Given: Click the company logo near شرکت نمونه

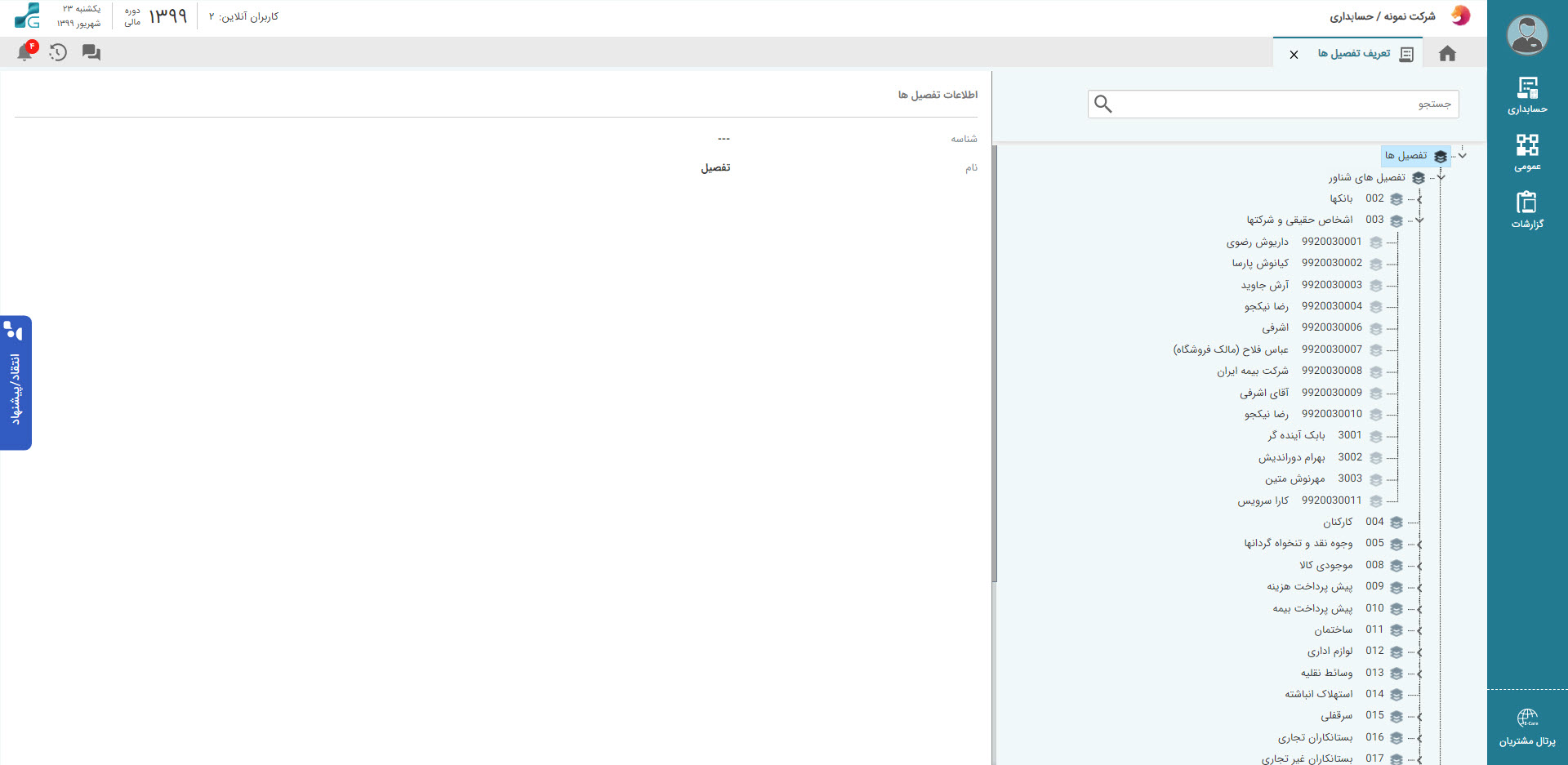Looking at the screenshot, I should tap(1460, 16).
